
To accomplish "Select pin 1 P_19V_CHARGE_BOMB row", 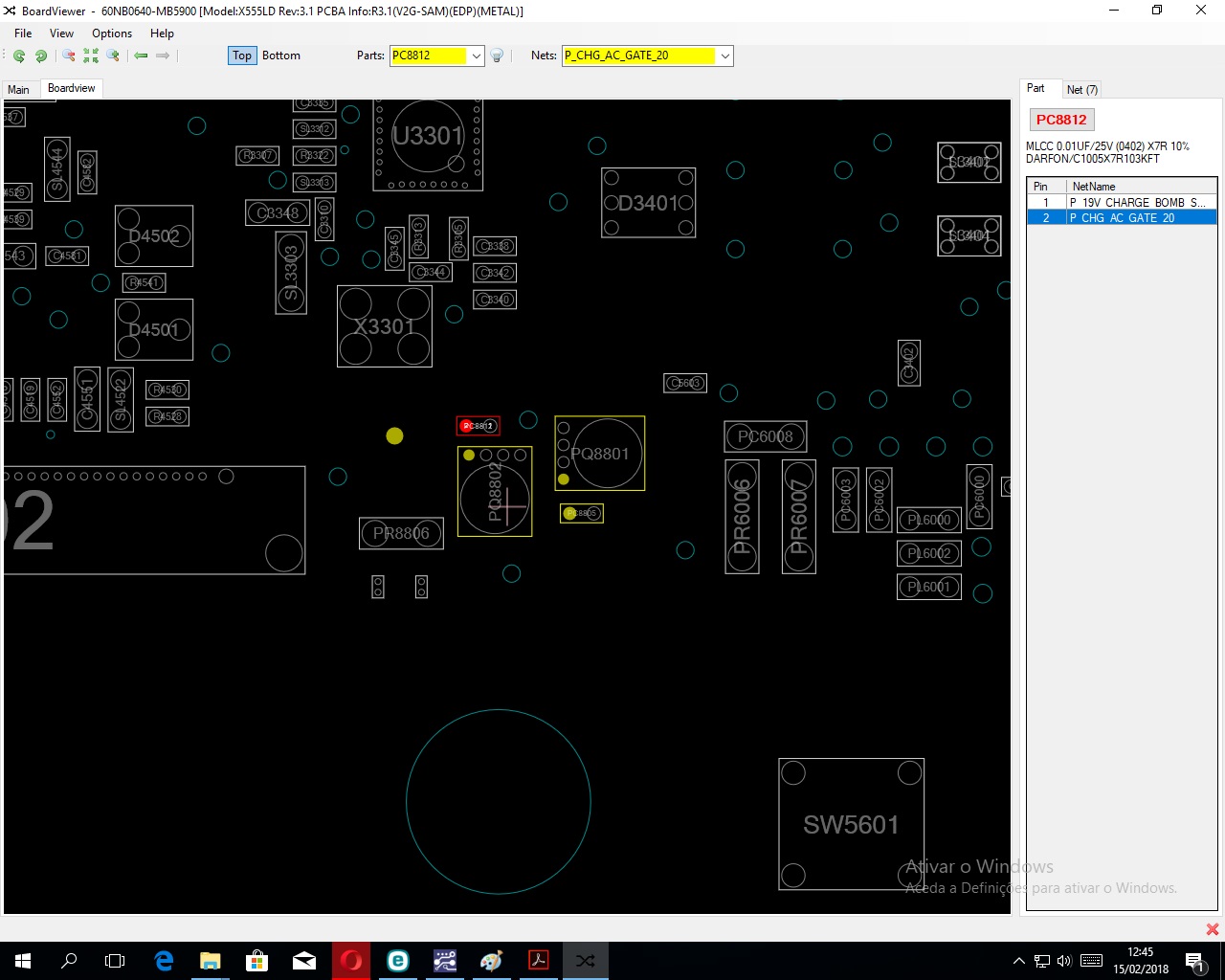I will tap(1120, 203).
